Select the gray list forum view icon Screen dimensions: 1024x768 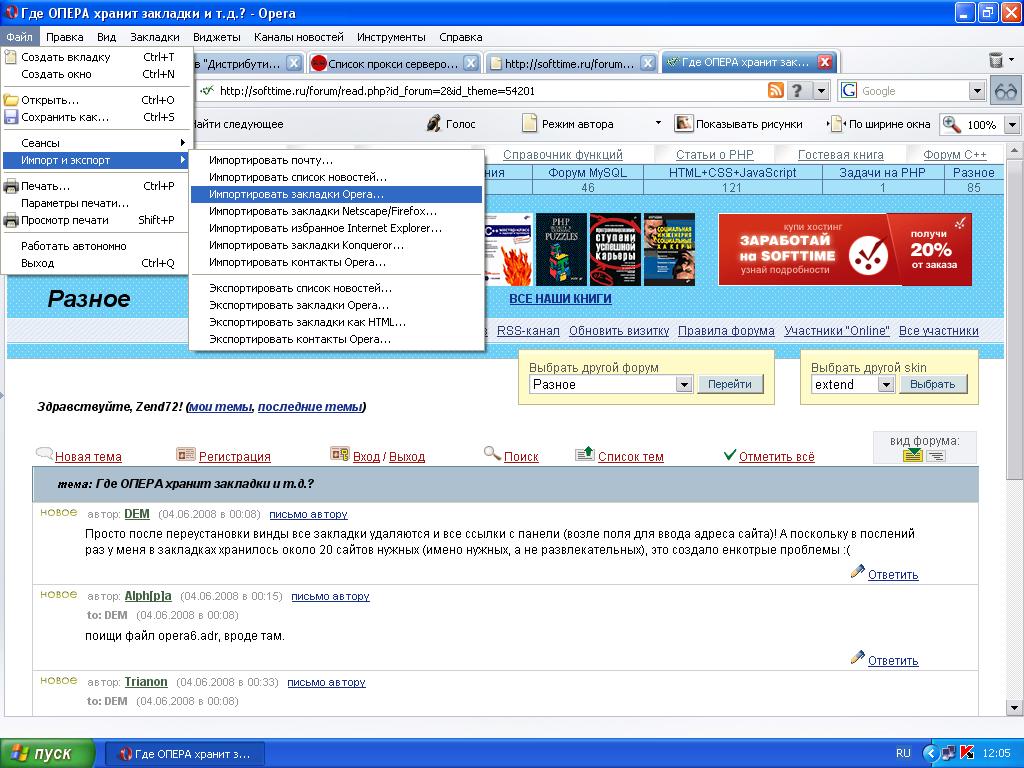[x=935, y=455]
